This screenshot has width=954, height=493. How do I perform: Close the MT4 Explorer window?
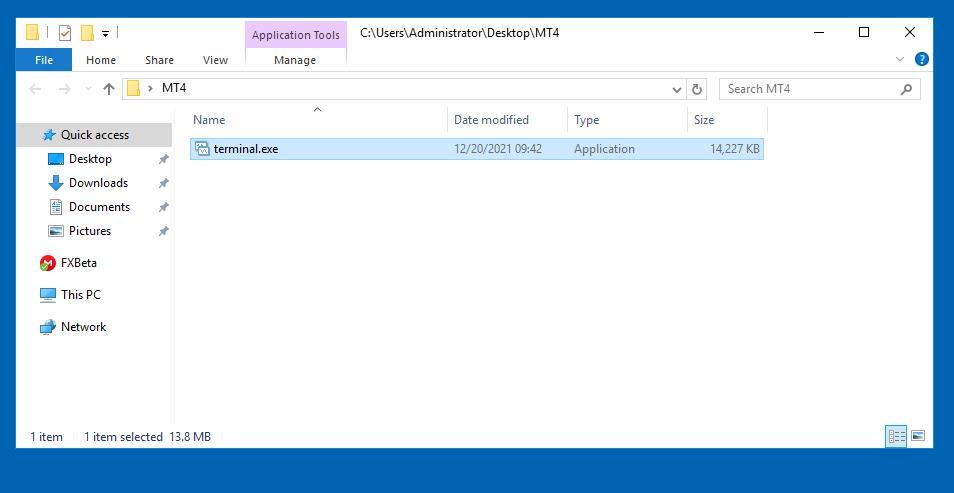click(x=910, y=32)
